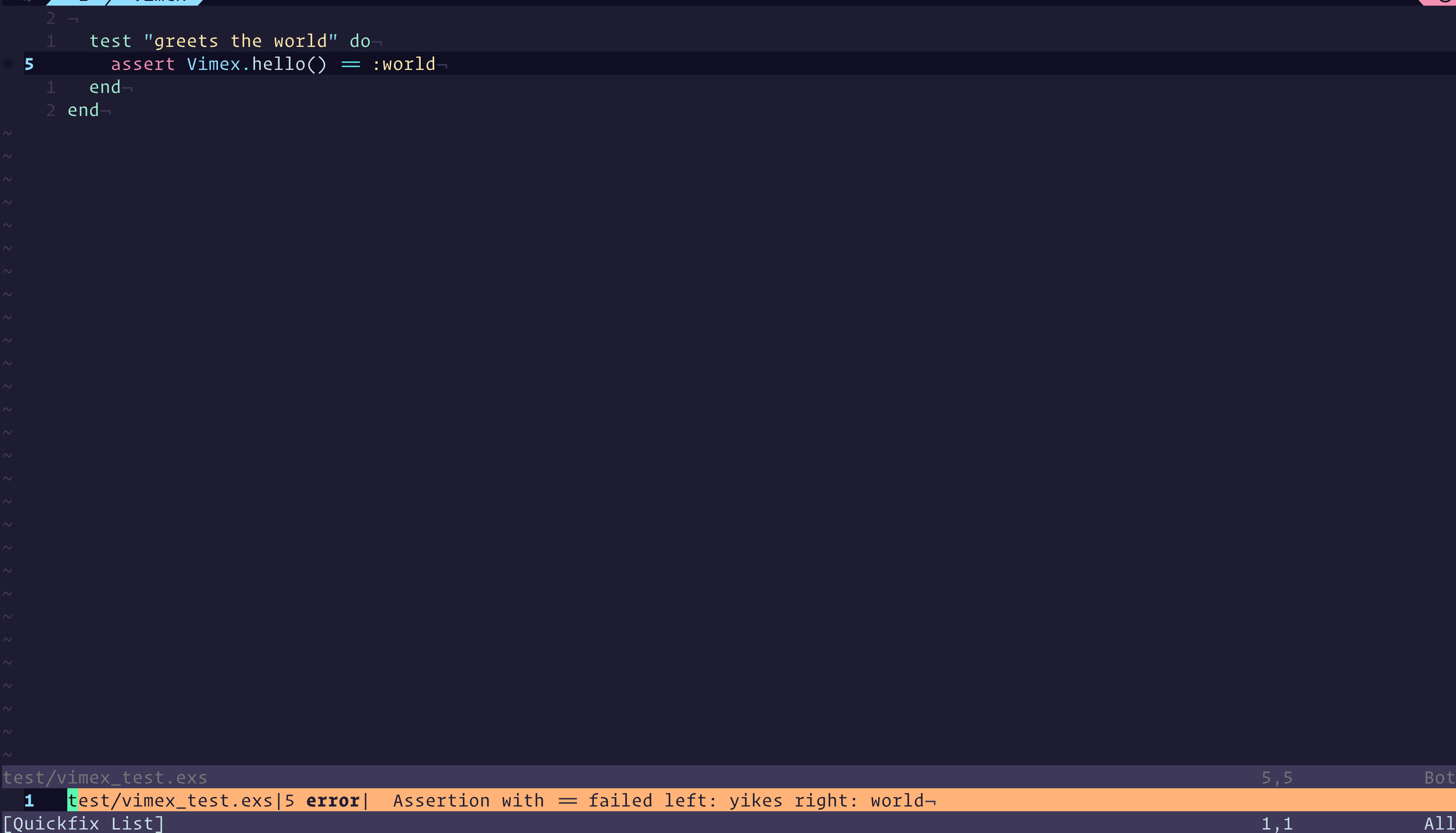Click relative line number 2 above the test
The image size is (1456, 833).
tap(50, 18)
